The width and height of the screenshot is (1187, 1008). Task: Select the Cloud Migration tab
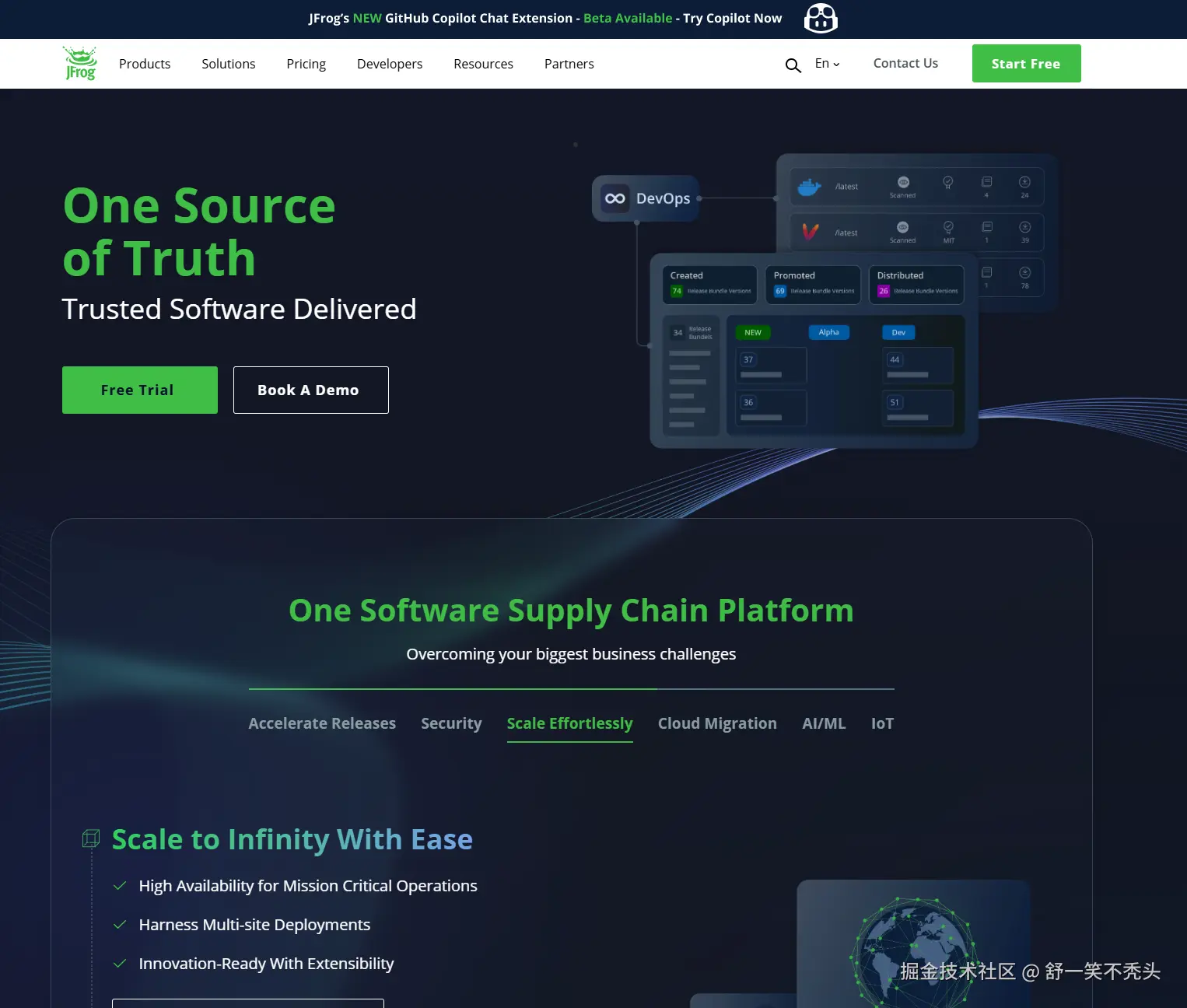coord(717,723)
